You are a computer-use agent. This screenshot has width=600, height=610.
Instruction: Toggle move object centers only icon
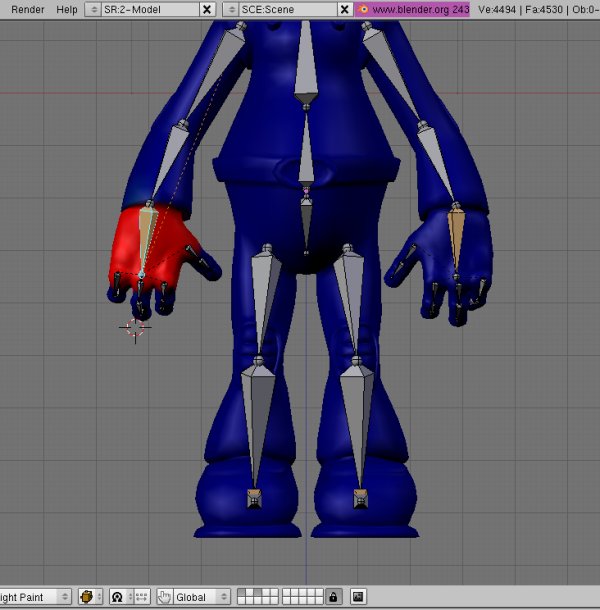click(x=142, y=597)
